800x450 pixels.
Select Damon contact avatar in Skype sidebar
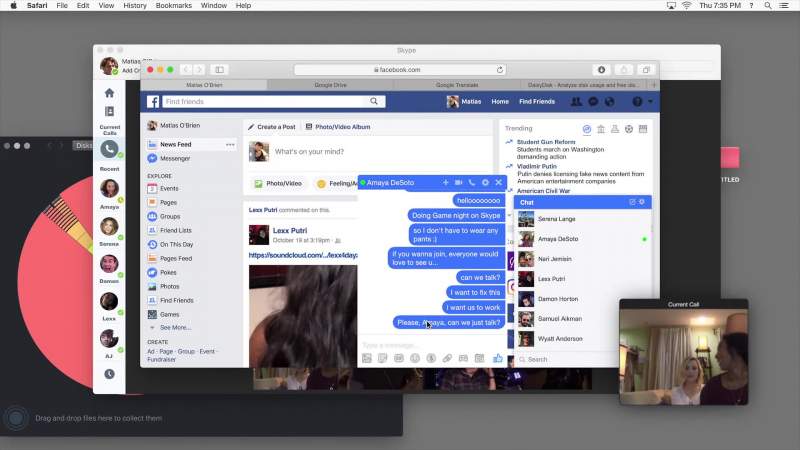coord(109,263)
